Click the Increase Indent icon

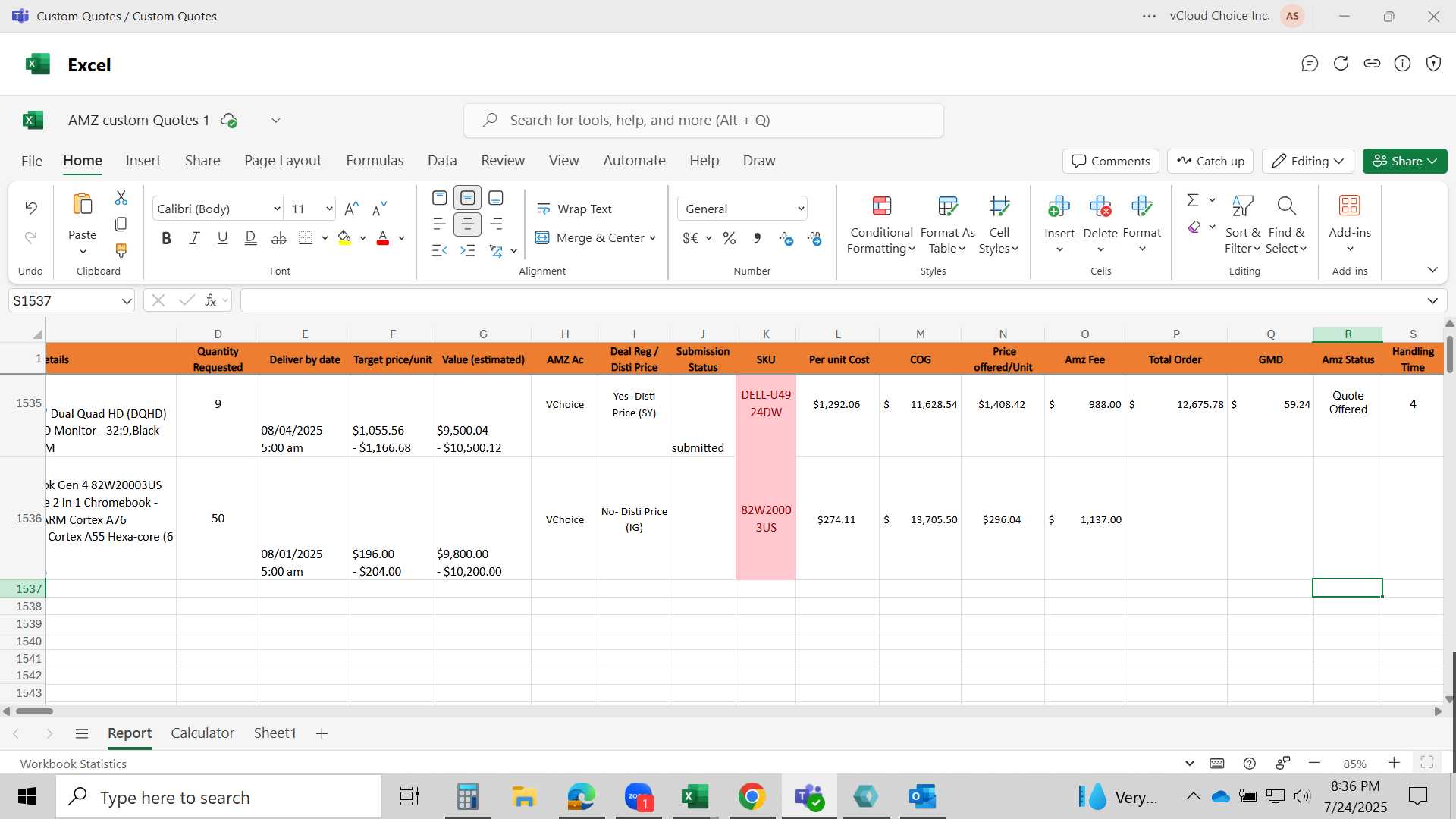pyautogui.click(x=468, y=250)
